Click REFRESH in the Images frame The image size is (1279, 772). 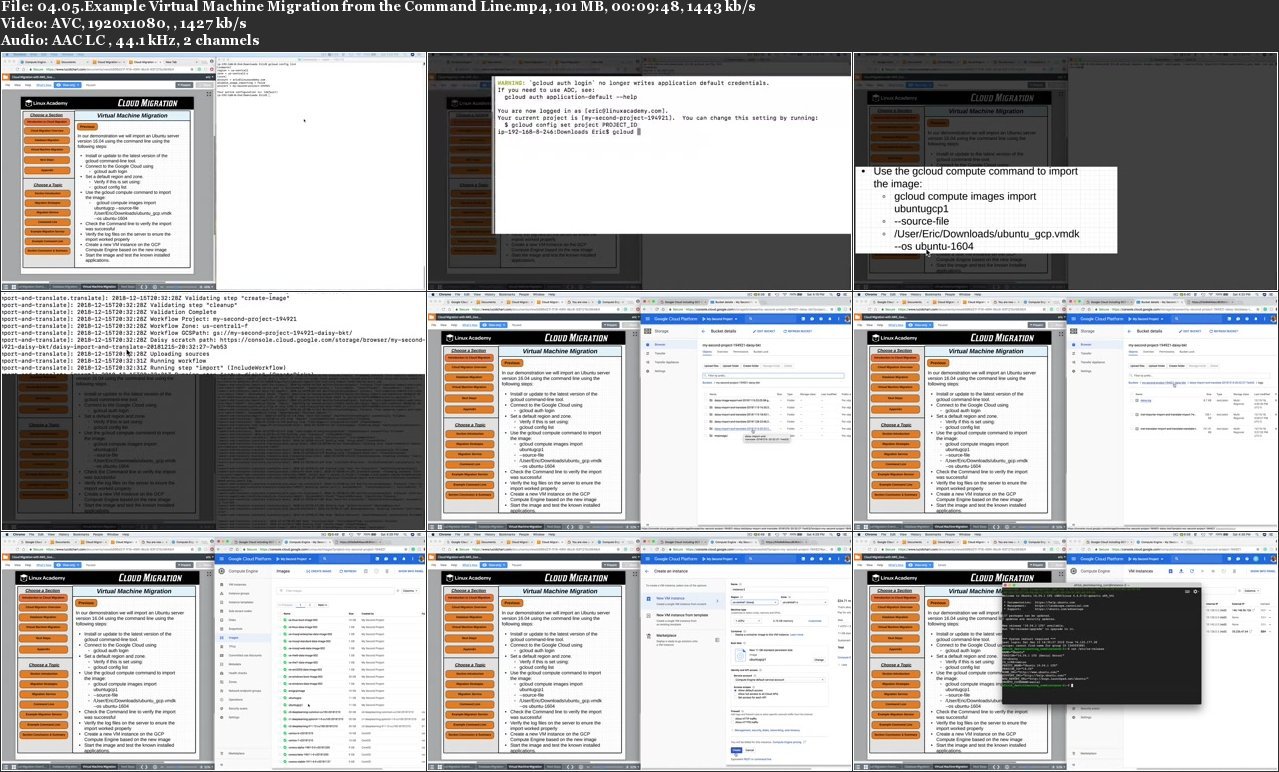pyautogui.click(x=348, y=571)
